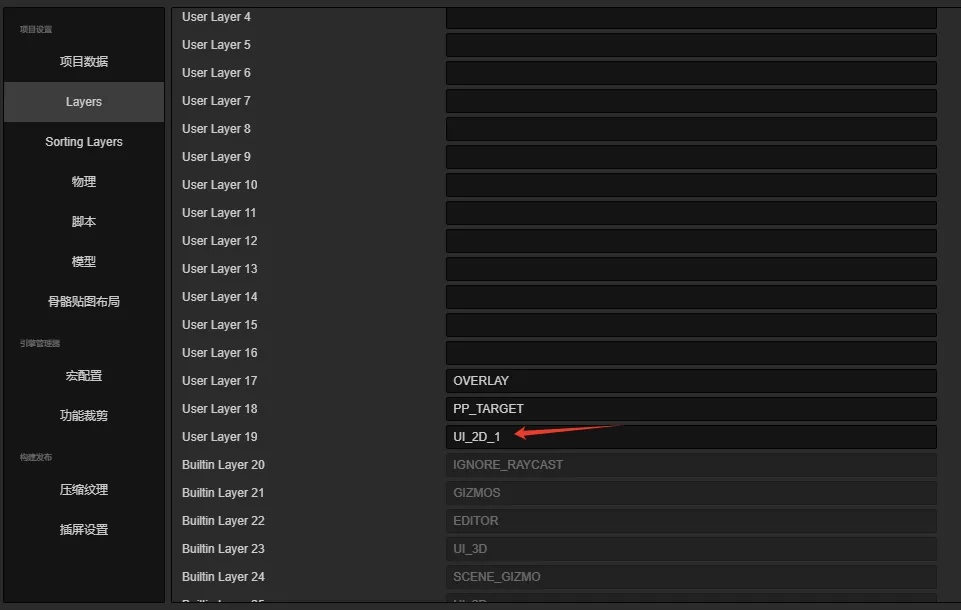Image resolution: width=961 pixels, height=610 pixels.
Task: Focus the User Layer 15 name field
Action: (691, 325)
